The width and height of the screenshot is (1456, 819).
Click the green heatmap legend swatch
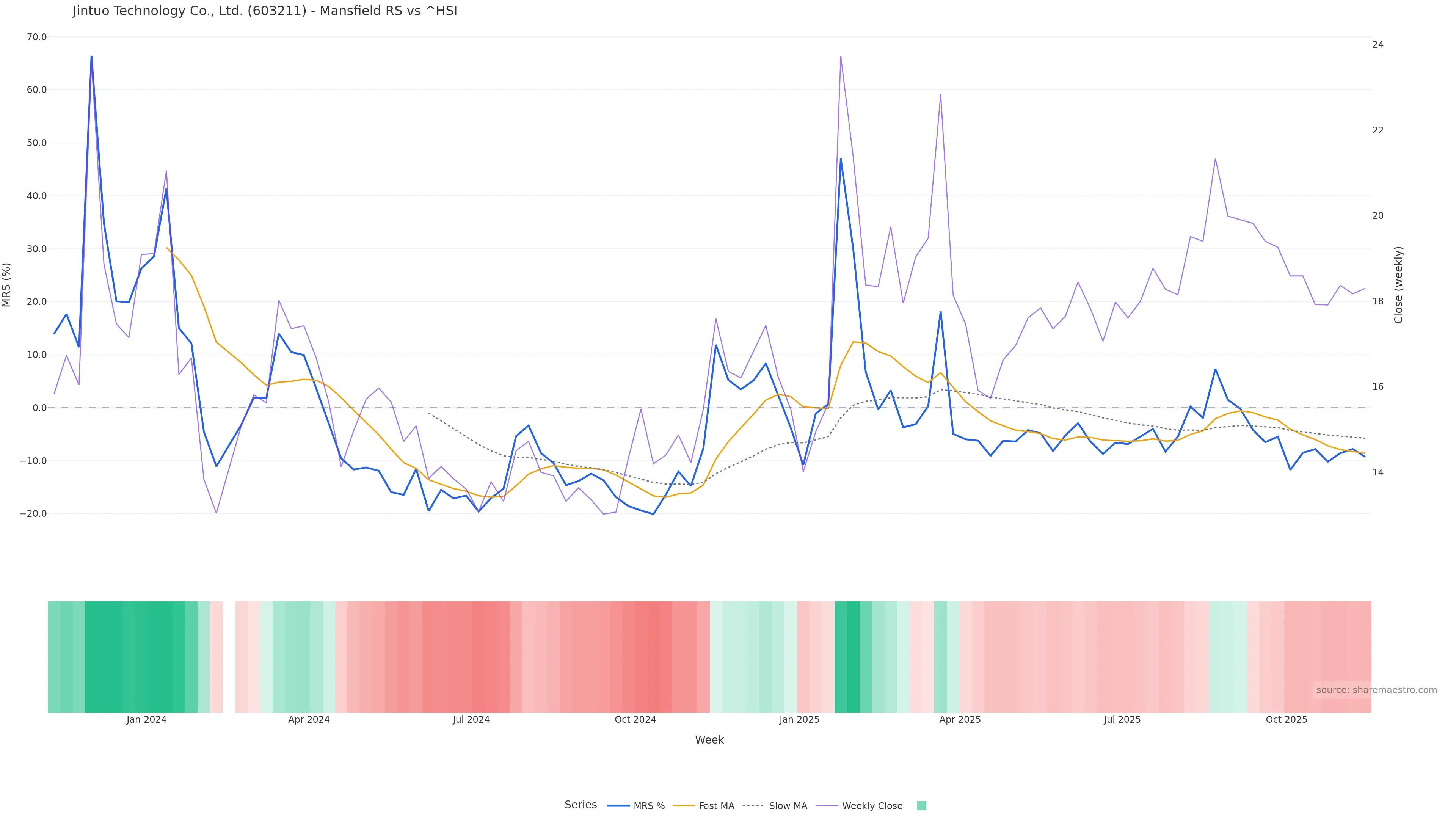(921, 805)
